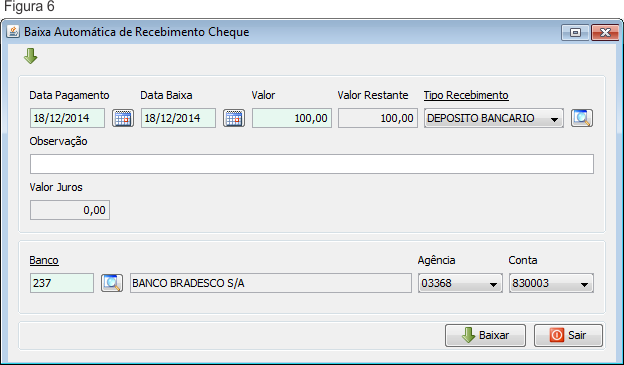Select the Valor Juros field
Viewport: 624px width, 365px height.
tap(70, 210)
